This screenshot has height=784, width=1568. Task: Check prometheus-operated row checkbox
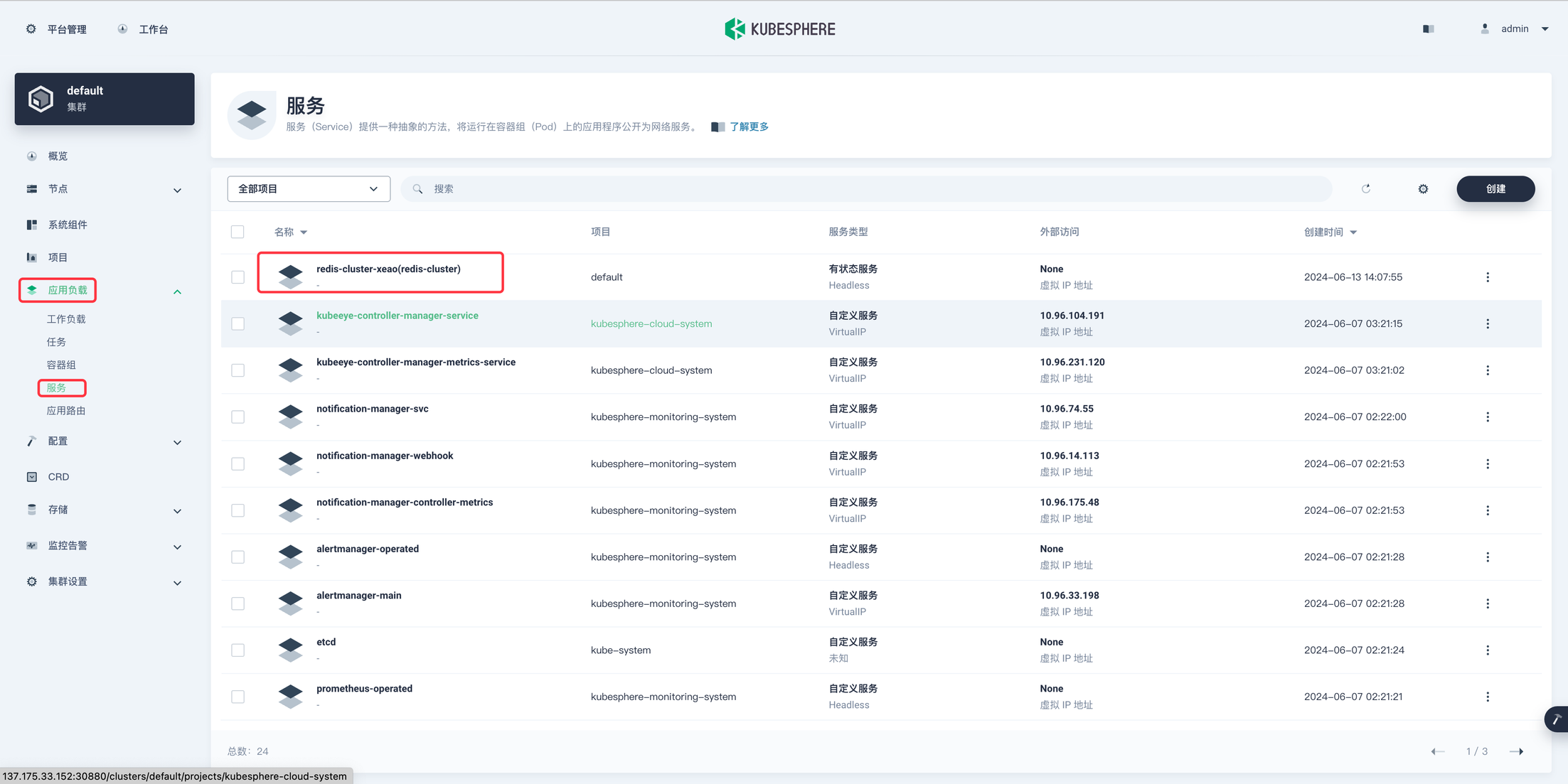click(x=238, y=697)
